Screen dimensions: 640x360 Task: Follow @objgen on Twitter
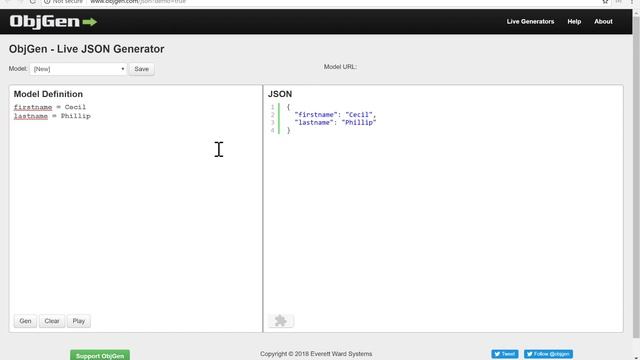point(548,354)
